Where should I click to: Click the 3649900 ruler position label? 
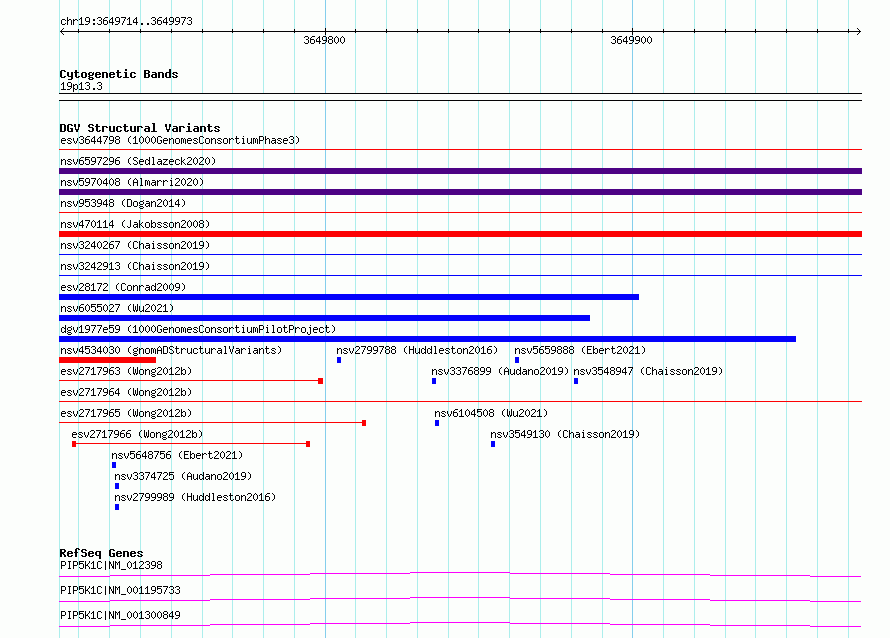[631, 40]
